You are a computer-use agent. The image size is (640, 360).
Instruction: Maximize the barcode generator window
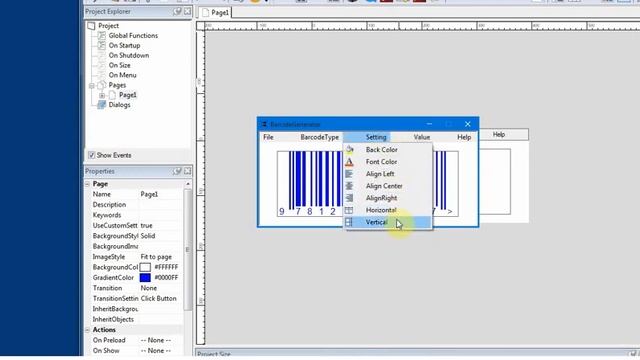click(449, 124)
